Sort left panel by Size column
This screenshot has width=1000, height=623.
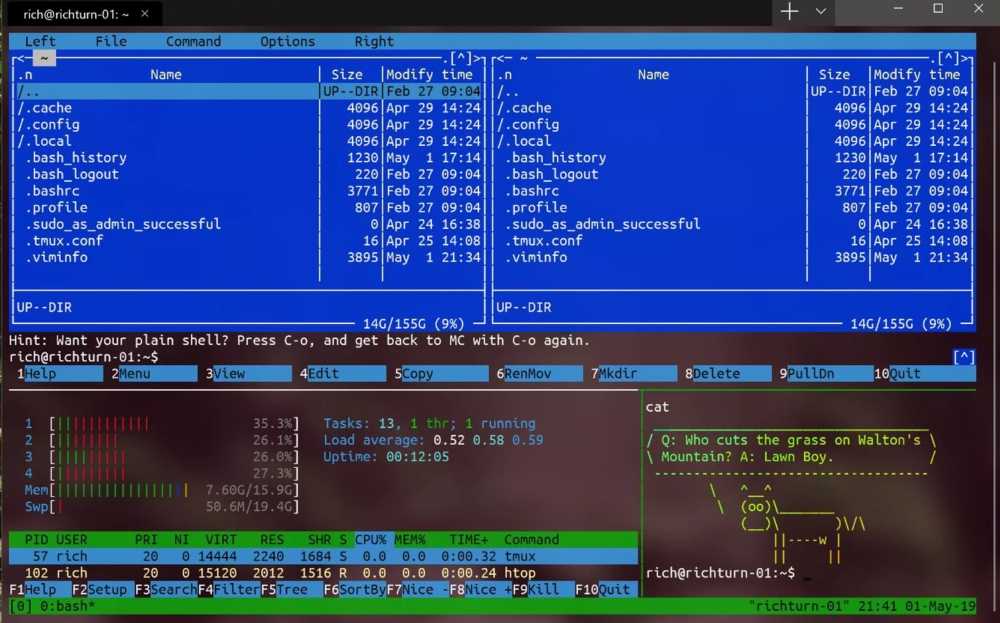point(346,75)
